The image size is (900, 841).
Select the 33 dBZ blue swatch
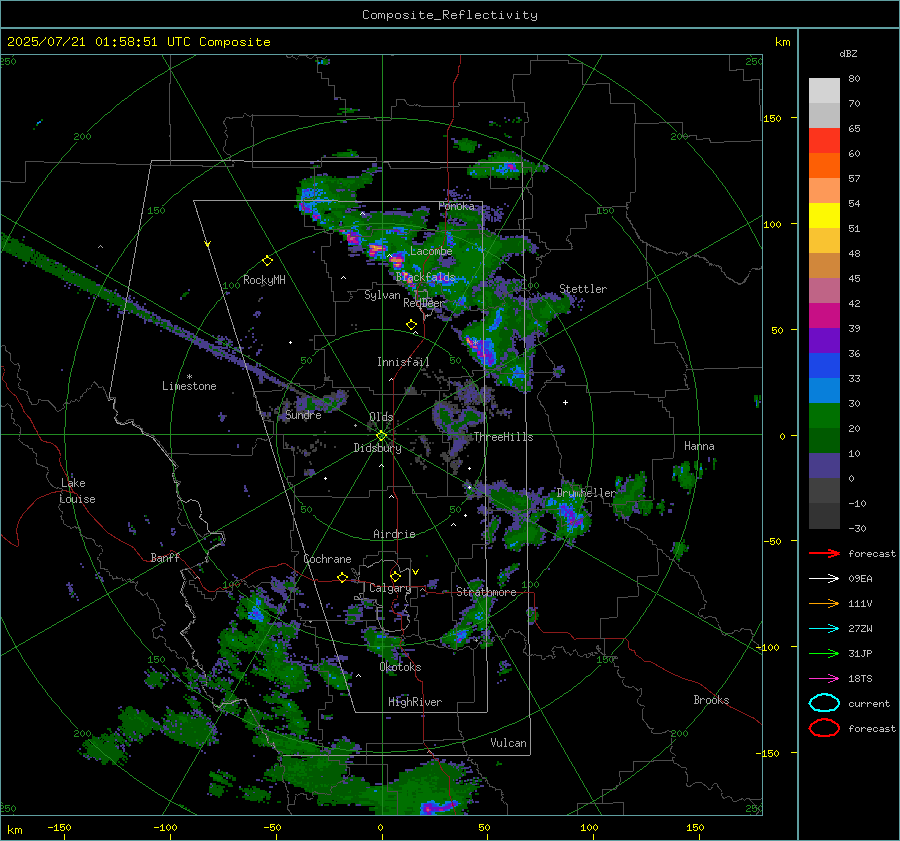click(x=824, y=366)
